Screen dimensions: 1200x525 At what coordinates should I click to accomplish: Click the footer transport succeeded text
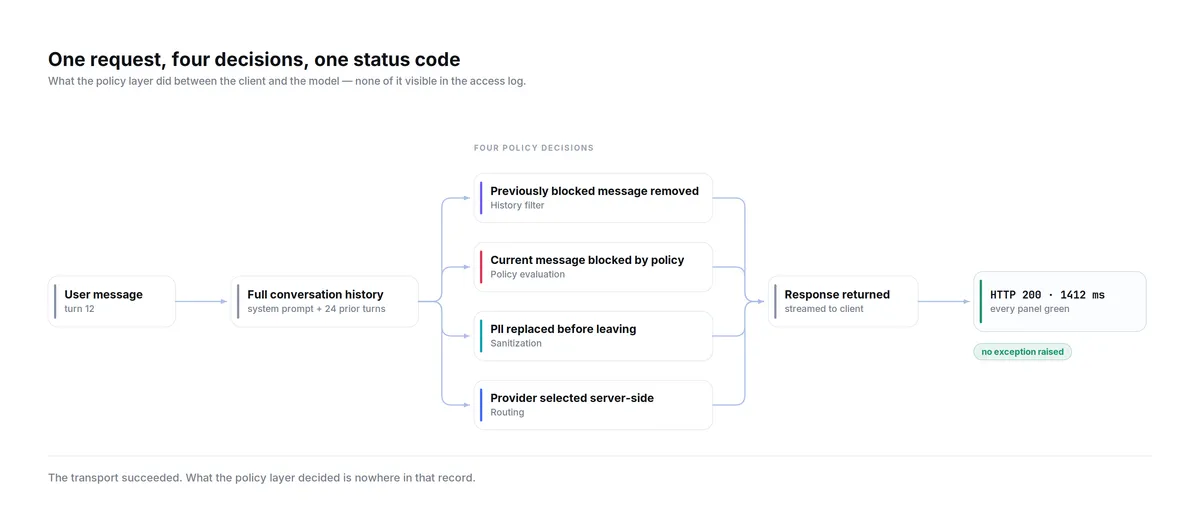(x=262, y=478)
